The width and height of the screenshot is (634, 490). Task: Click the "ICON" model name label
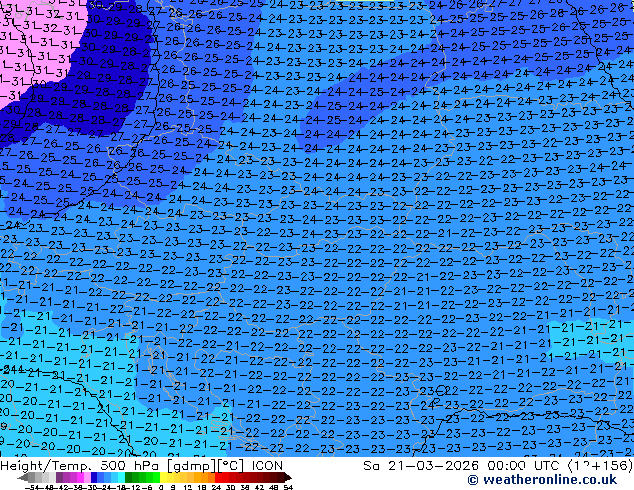point(267,466)
